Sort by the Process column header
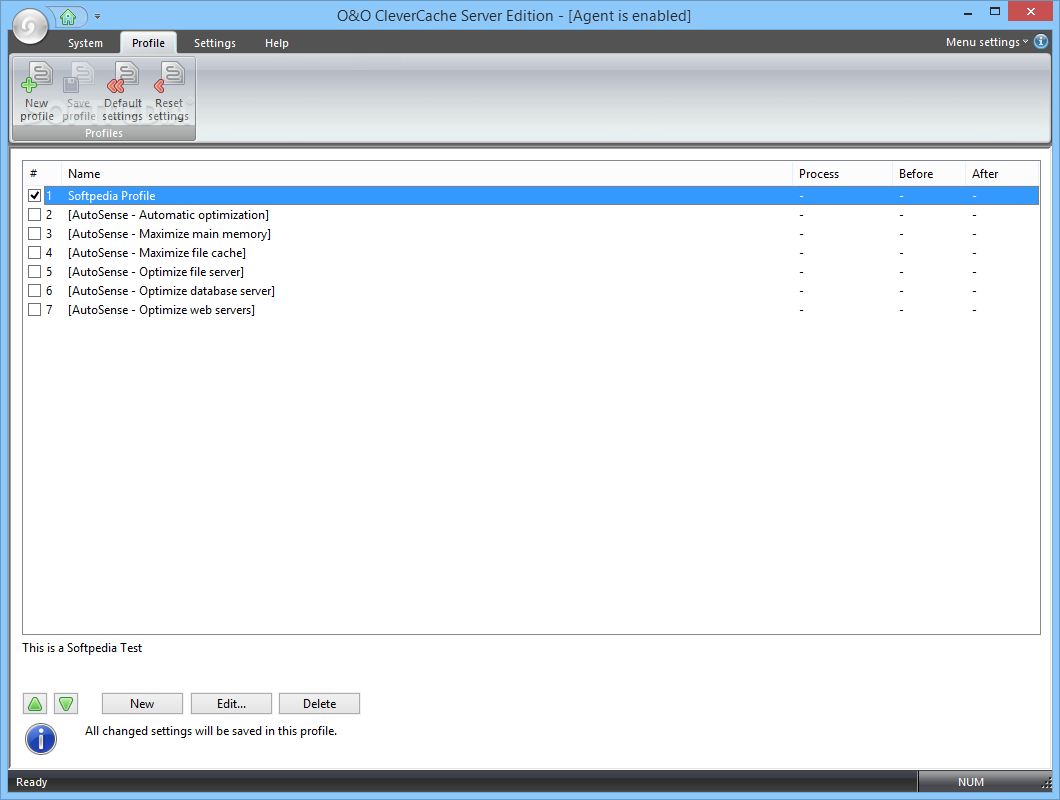This screenshot has width=1060, height=800. (842, 174)
